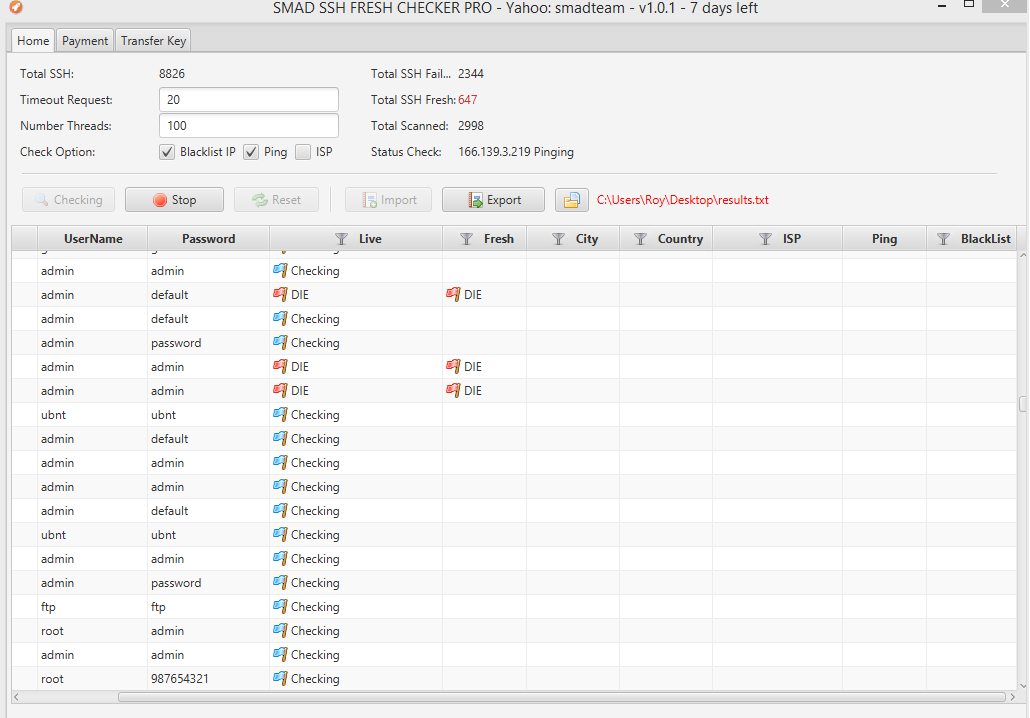The height and width of the screenshot is (718, 1030).
Task: Open the results folder icon button
Action: 571,200
